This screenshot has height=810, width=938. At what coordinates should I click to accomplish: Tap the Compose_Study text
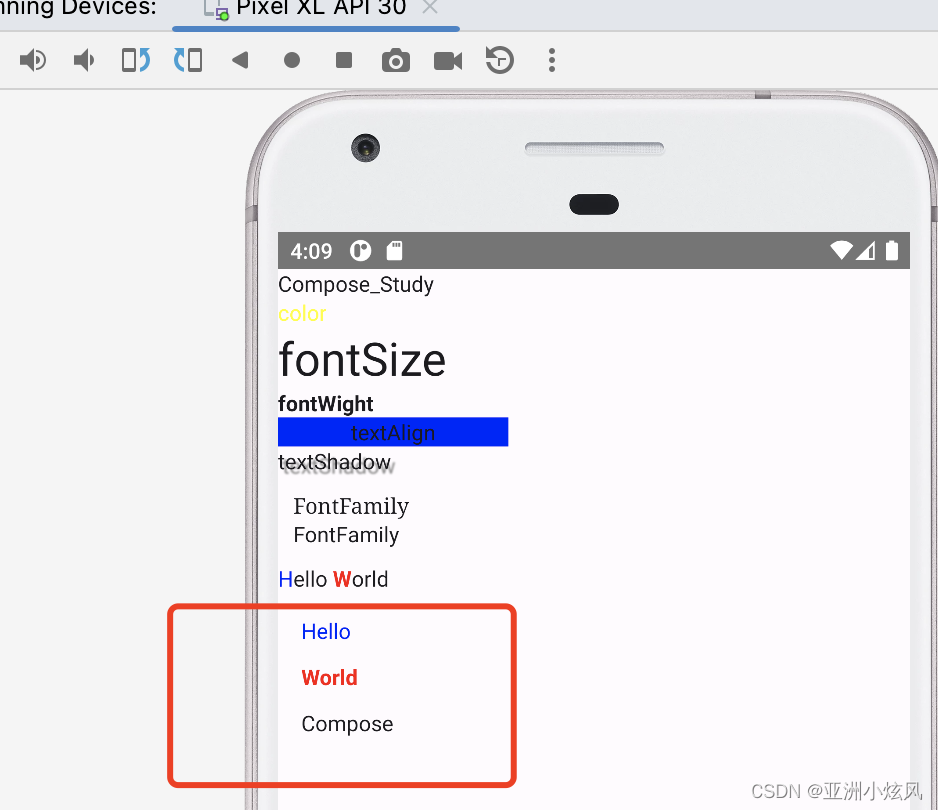356,285
